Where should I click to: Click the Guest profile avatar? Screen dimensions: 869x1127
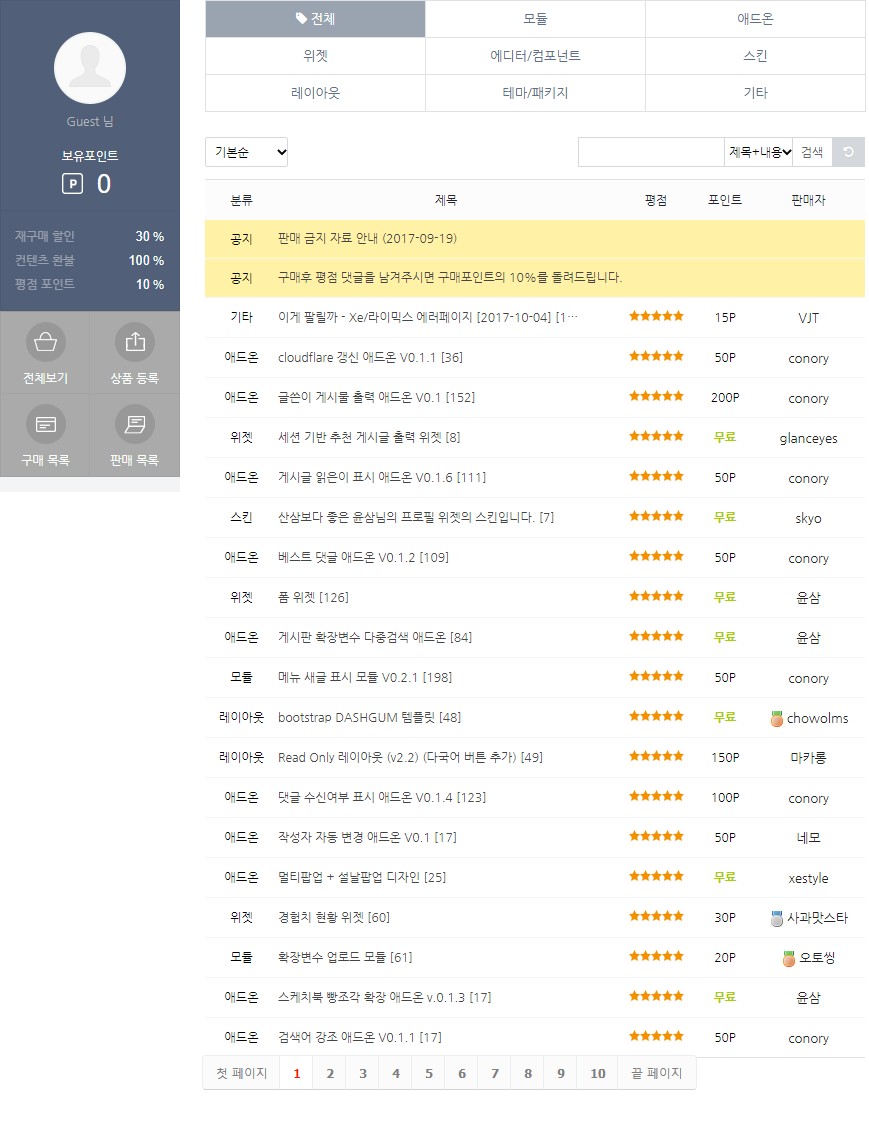click(x=90, y=68)
